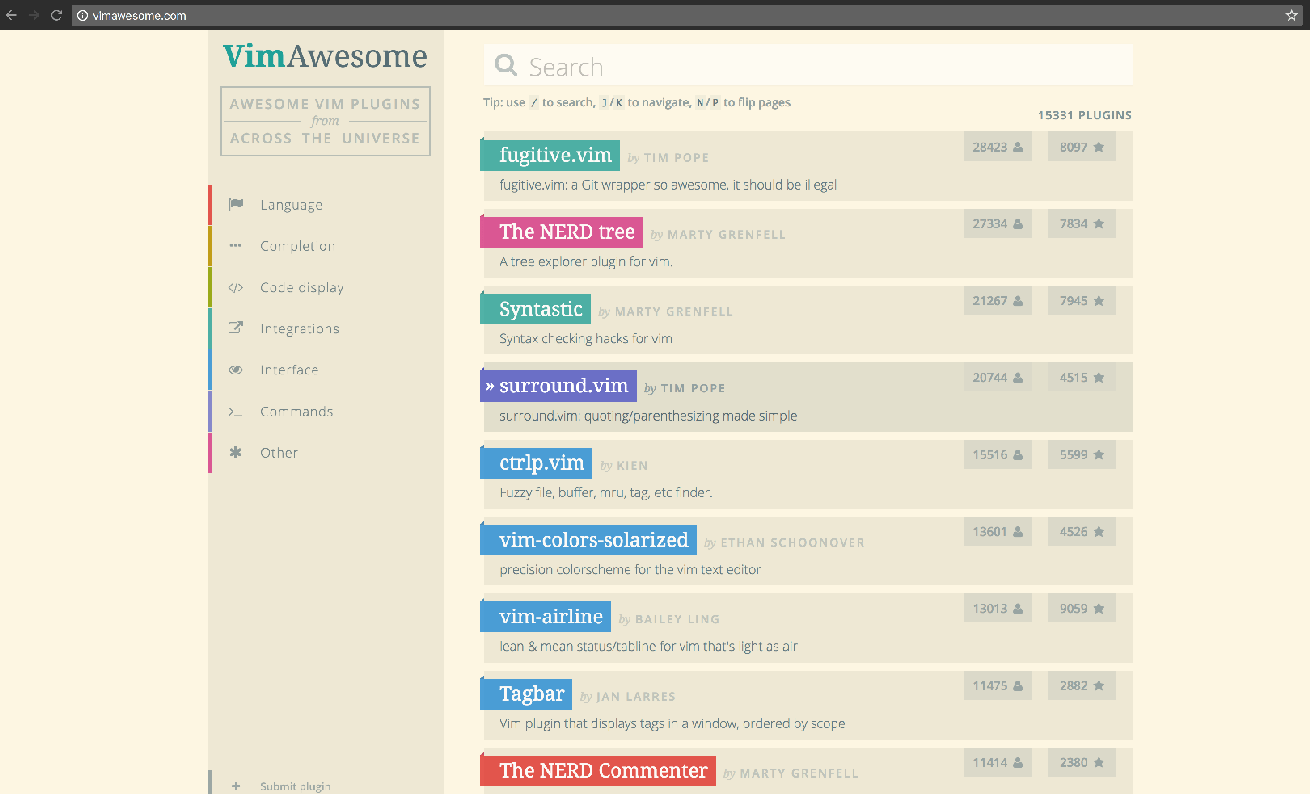
Task: Click the star icon next to 4515
Action: coord(1098,378)
